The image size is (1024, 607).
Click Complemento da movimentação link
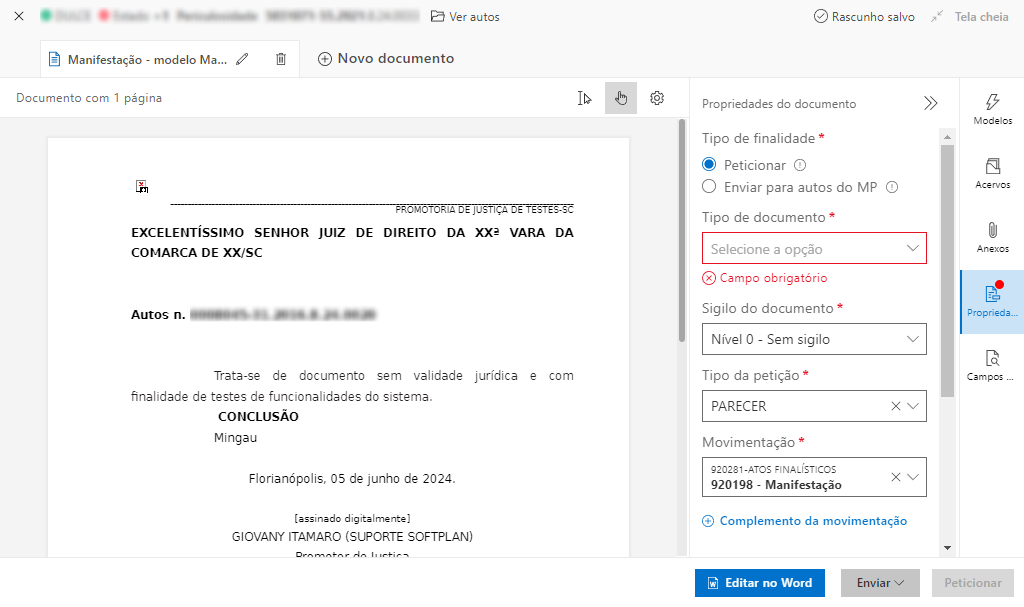[x=805, y=521]
